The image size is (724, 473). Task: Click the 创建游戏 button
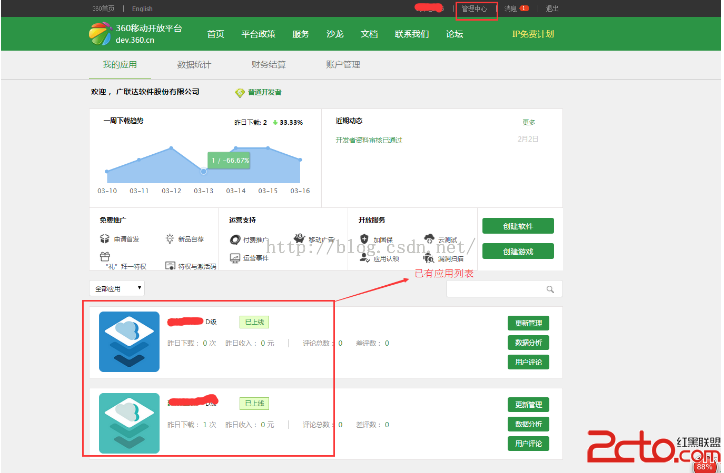(x=518, y=251)
